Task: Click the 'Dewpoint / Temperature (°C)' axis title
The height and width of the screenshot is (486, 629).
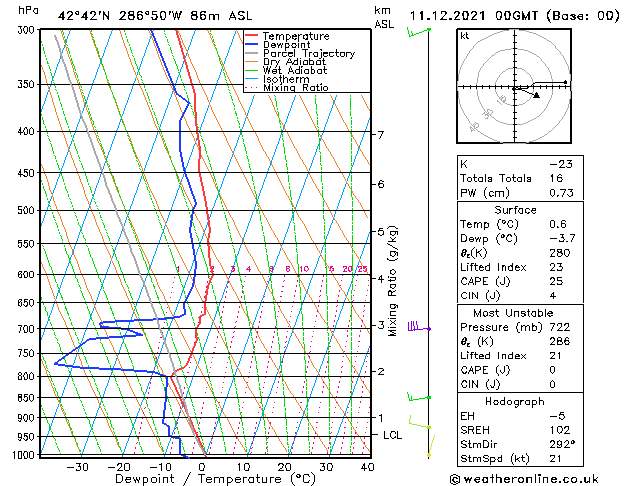Action: (215, 479)
